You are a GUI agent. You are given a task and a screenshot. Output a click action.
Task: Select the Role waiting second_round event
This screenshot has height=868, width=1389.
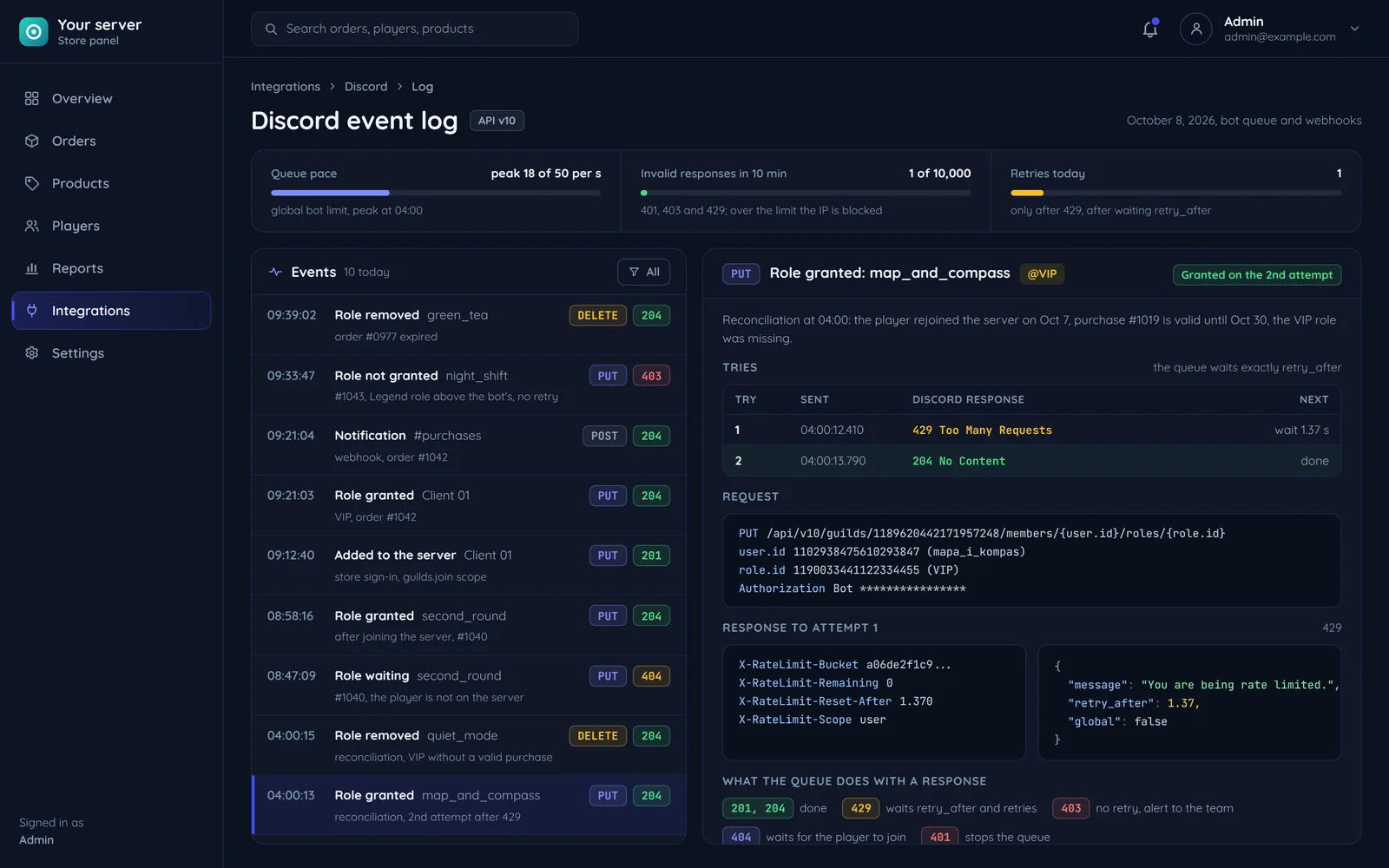click(x=469, y=686)
